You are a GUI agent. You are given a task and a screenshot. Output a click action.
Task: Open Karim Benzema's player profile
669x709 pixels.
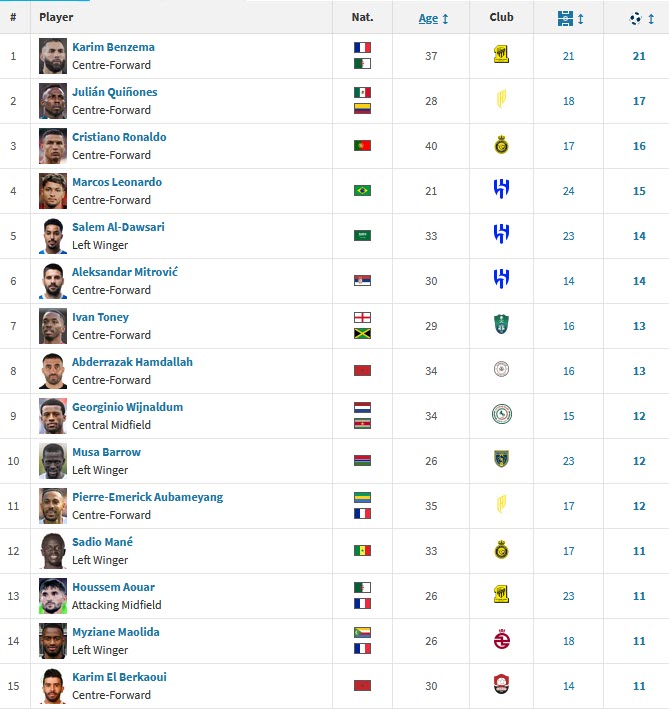(x=113, y=47)
